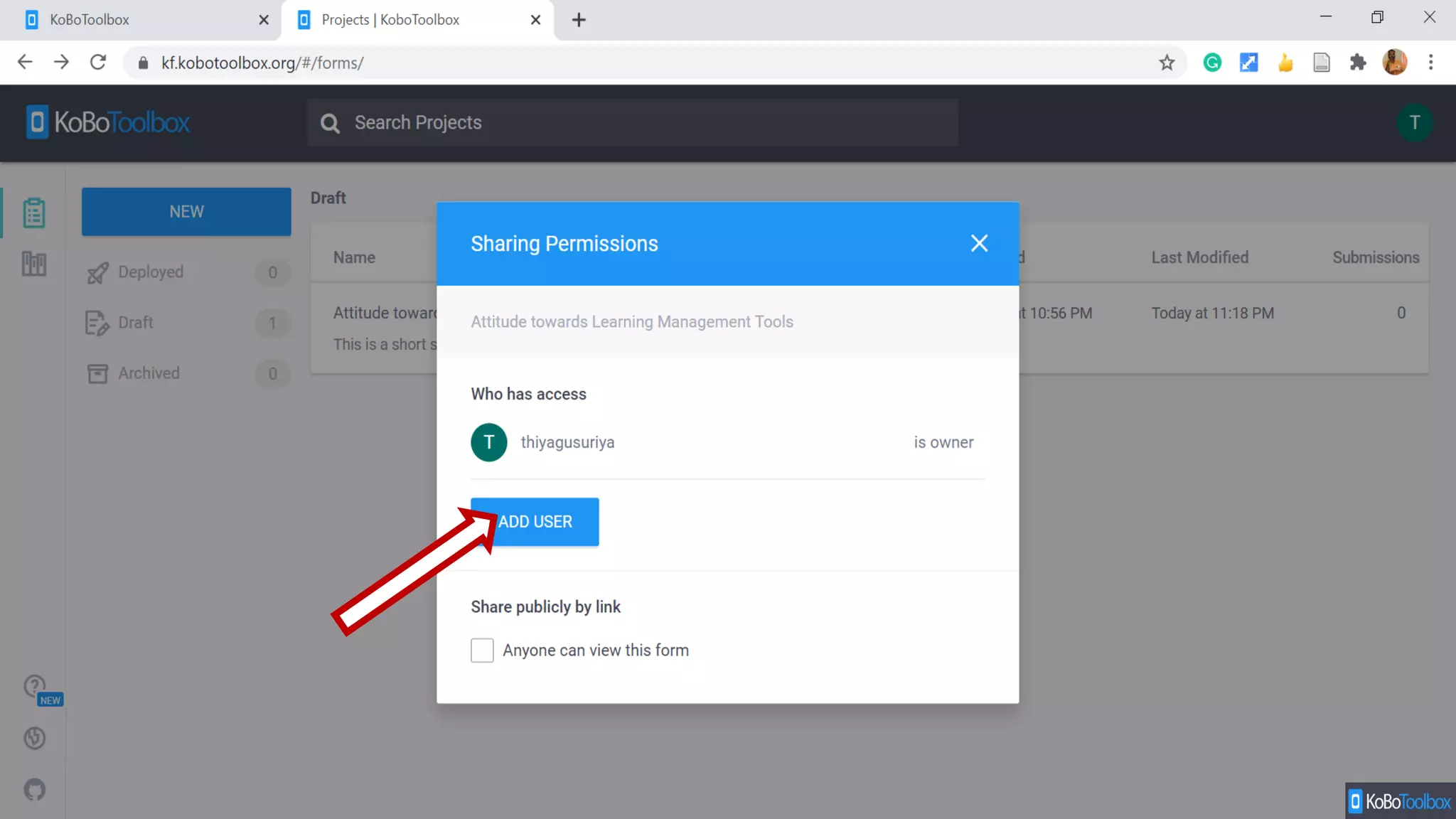Bookmark this page with the star icon
This screenshot has height=819, width=1456.
1167,63
